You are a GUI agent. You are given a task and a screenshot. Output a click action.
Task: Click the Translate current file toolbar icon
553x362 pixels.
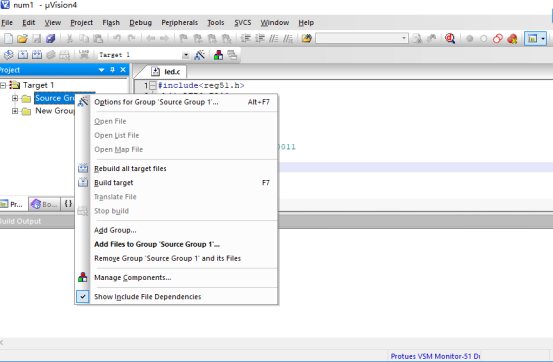click(x=8, y=55)
